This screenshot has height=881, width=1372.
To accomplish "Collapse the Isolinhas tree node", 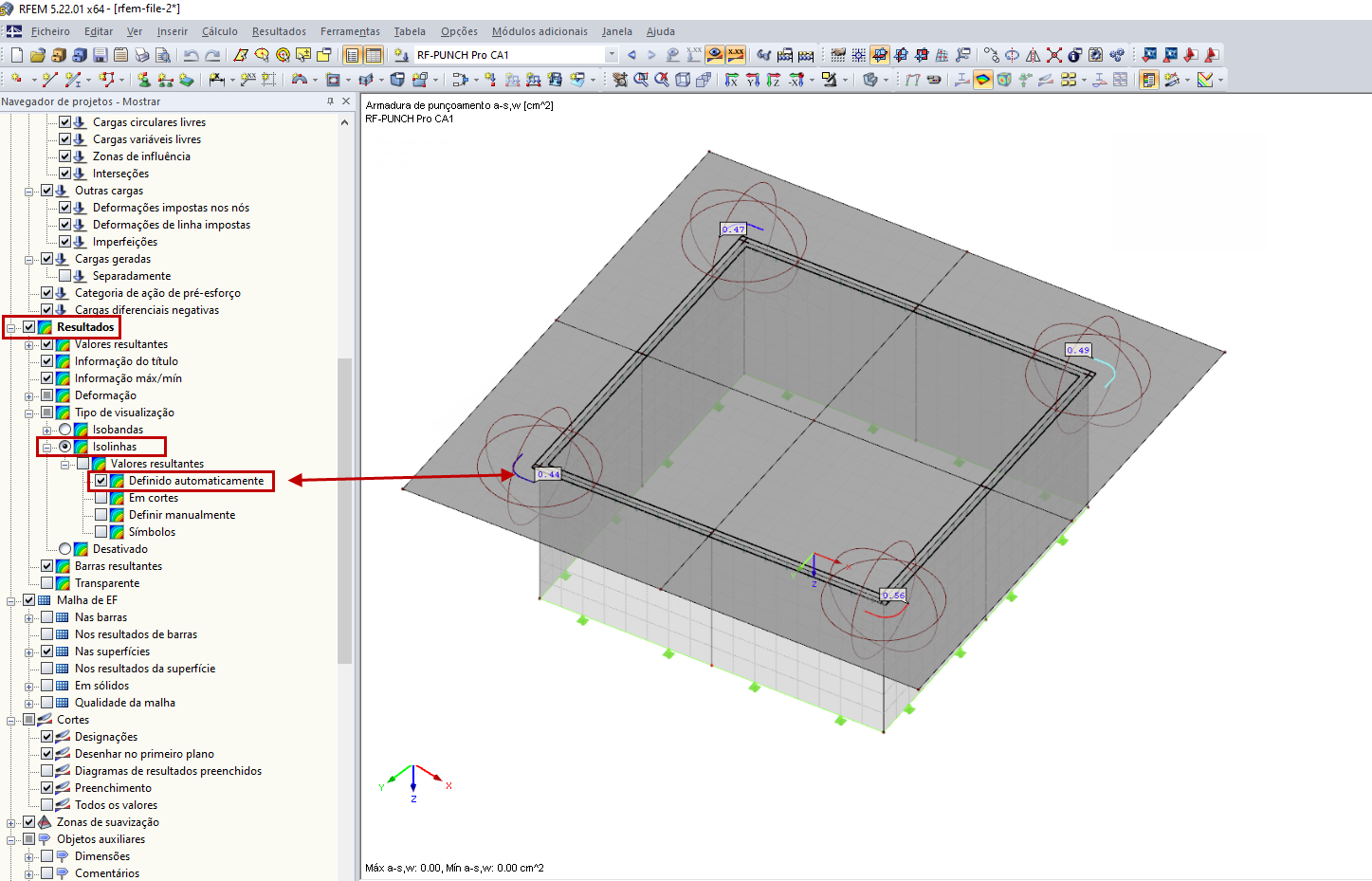I will 47,447.
